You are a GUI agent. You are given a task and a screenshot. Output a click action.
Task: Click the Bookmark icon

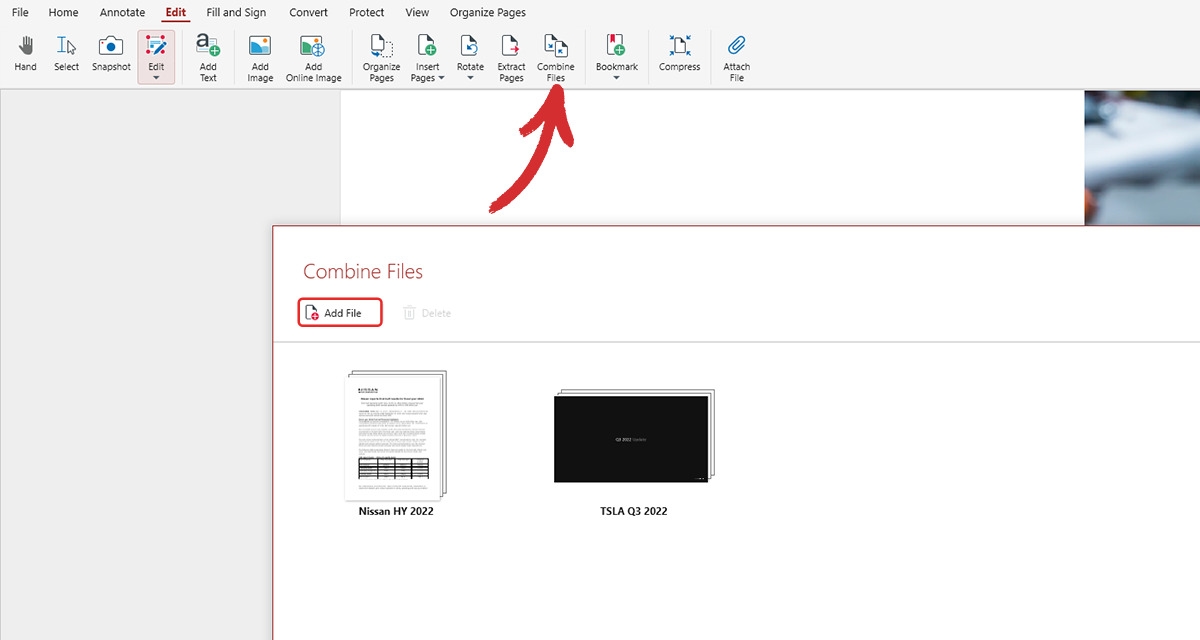pos(616,46)
